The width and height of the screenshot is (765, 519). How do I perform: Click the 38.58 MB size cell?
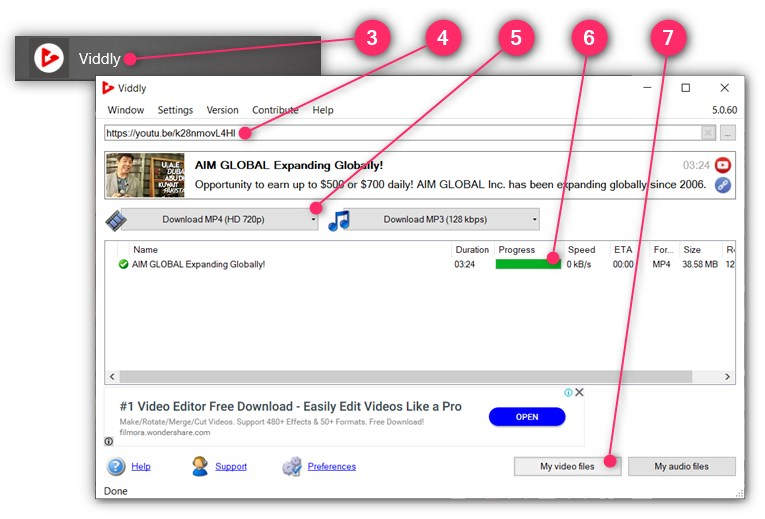(x=700, y=264)
